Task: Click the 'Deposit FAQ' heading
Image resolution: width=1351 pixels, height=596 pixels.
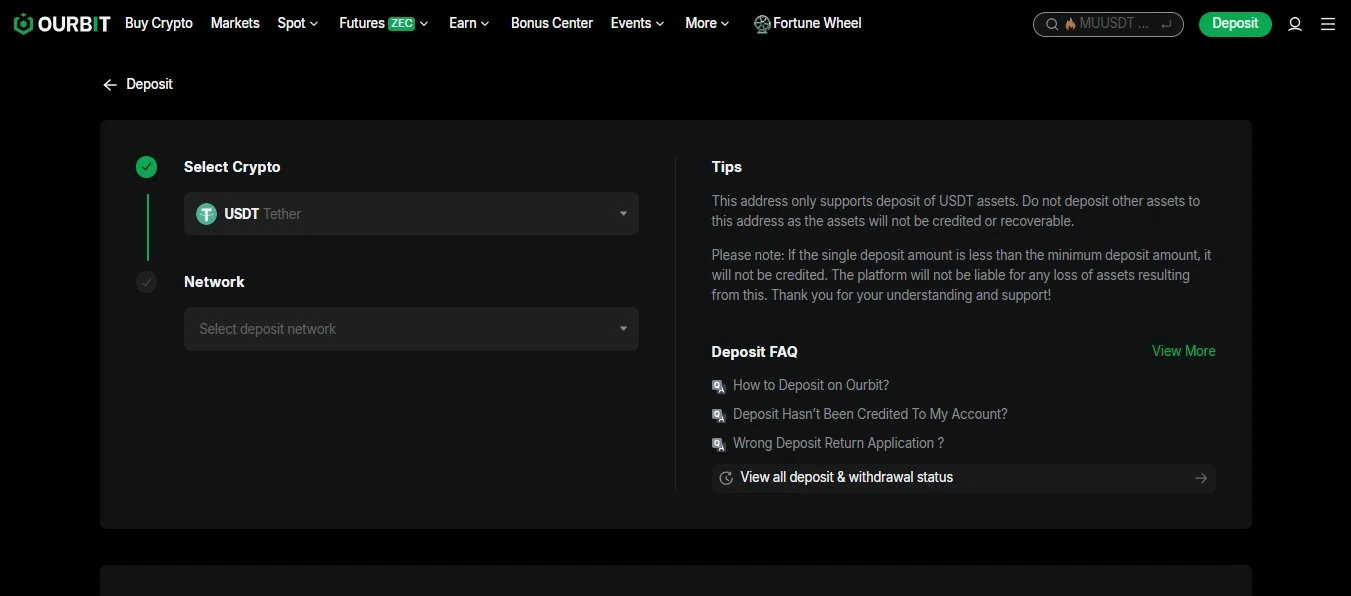Action: tap(755, 352)
